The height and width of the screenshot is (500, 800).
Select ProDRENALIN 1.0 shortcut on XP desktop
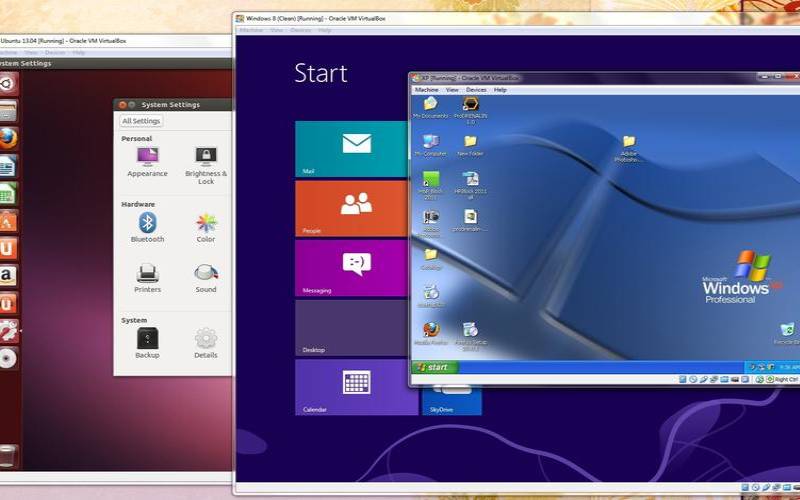470,111
